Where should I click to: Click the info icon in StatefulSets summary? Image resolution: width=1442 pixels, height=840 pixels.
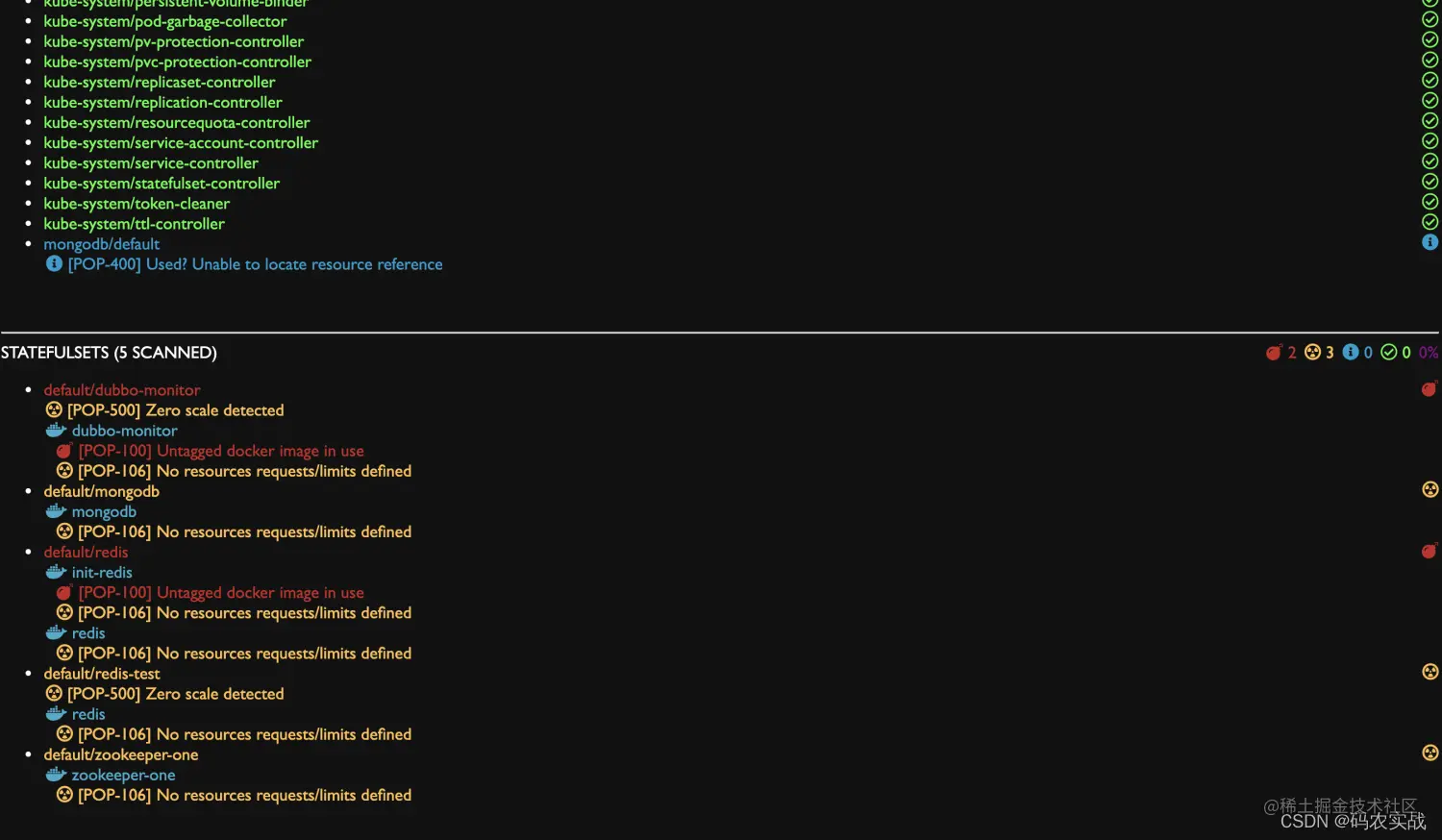click(1351, 353)
